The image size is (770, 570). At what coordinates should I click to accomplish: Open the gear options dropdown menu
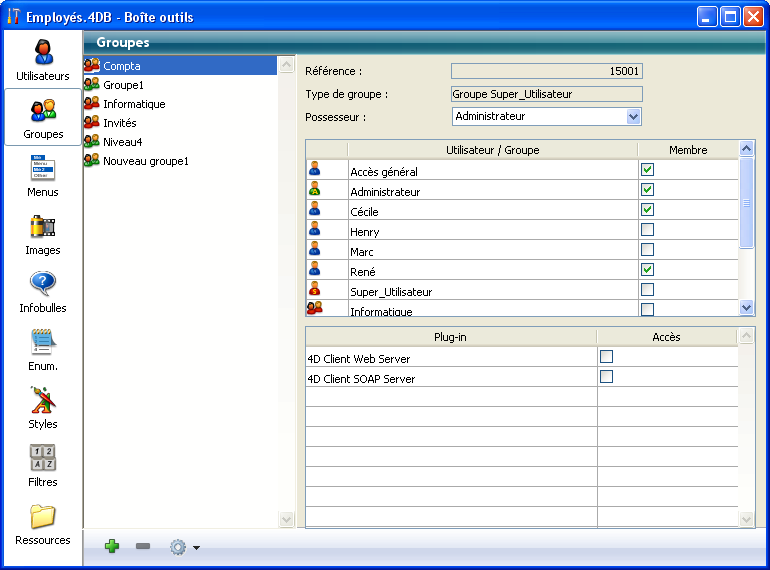[184, 547]
